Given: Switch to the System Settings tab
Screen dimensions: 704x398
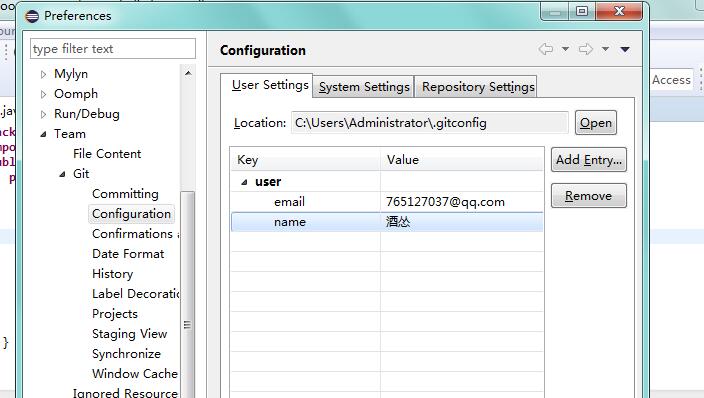Looking at the screenshot, I should click(x=364, y=86).
